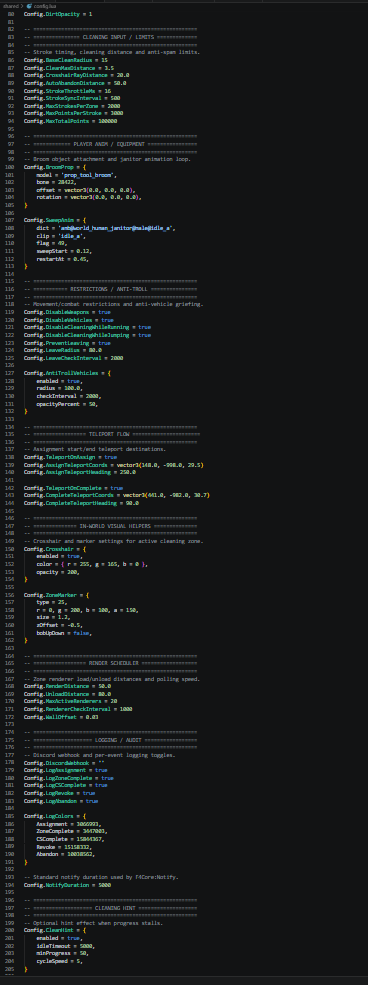Click the radius = 300.0 line
This screenshot has height=985, width=368.
point(60,388)
